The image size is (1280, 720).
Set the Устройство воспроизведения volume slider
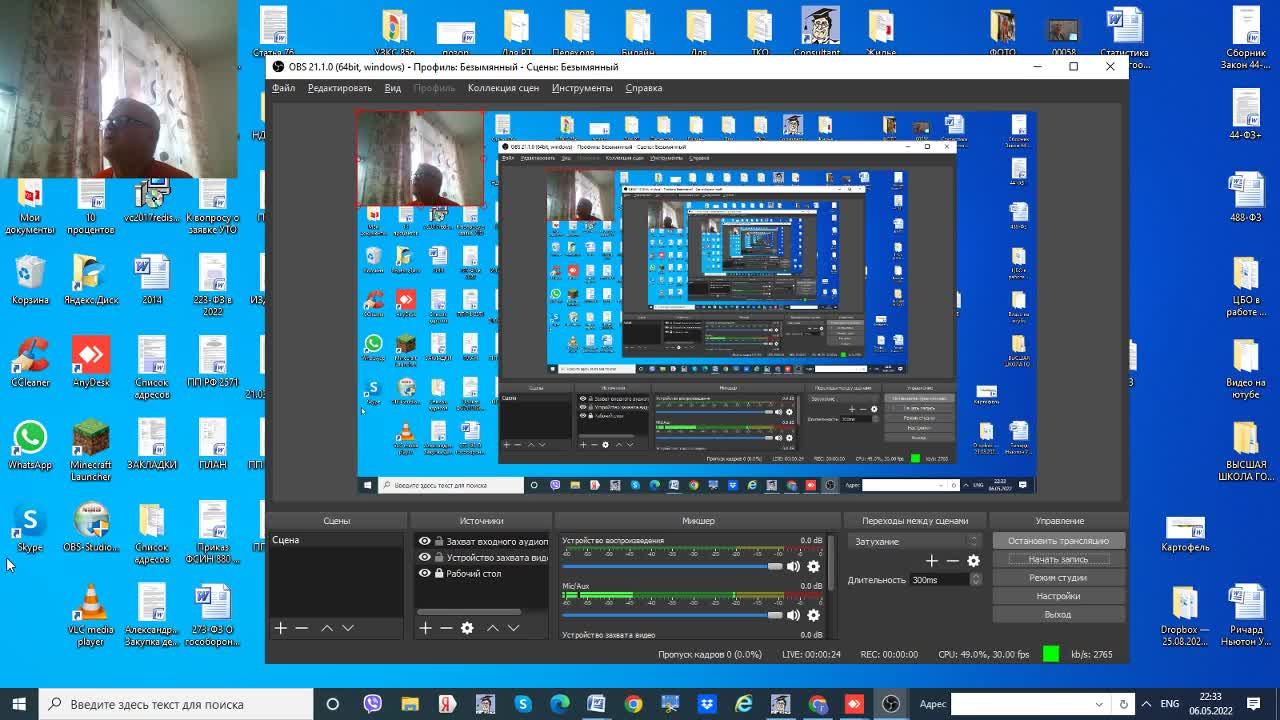pos(672,566)
